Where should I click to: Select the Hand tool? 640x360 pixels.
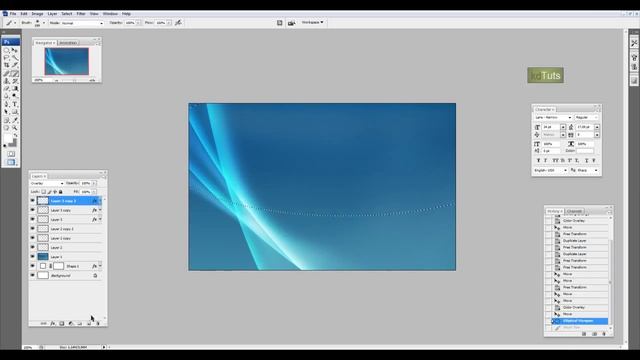pyautogui.click(x=7, y=128)
